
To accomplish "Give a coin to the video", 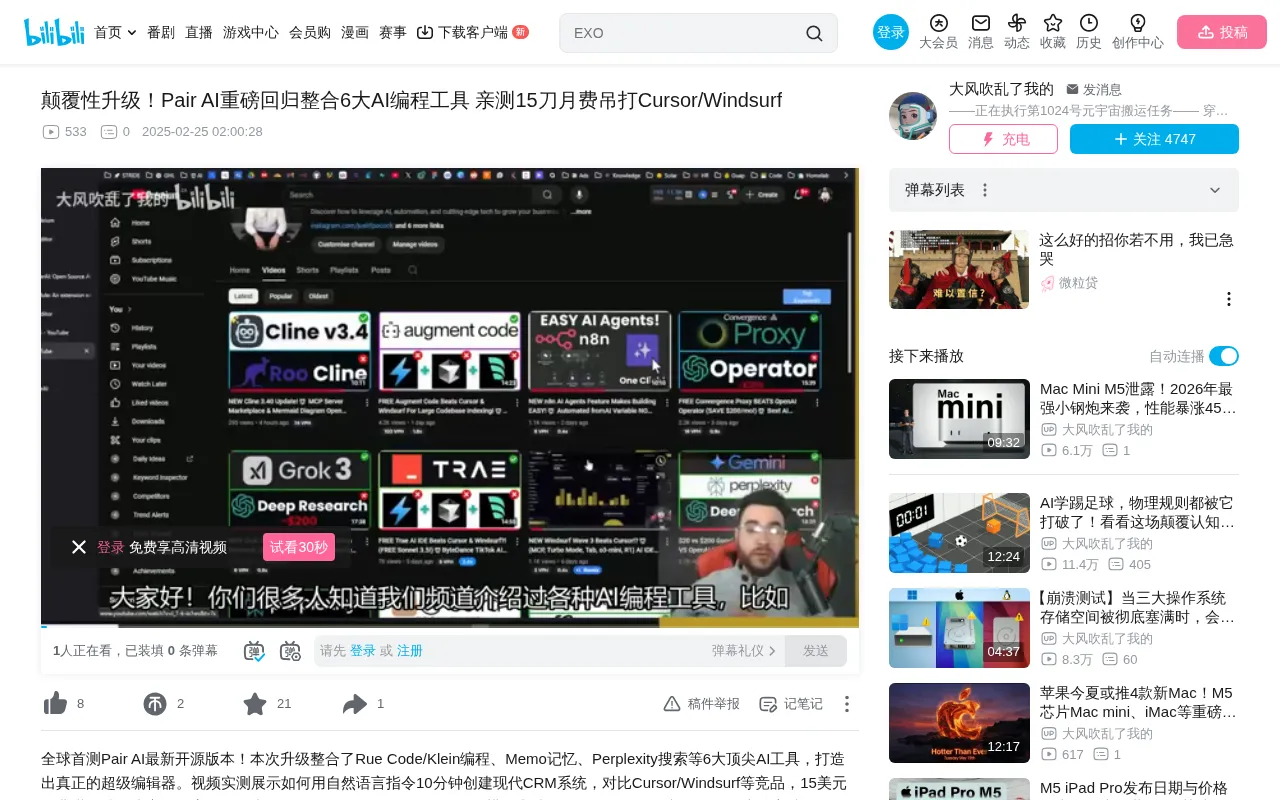I will [x=155, y=704].
